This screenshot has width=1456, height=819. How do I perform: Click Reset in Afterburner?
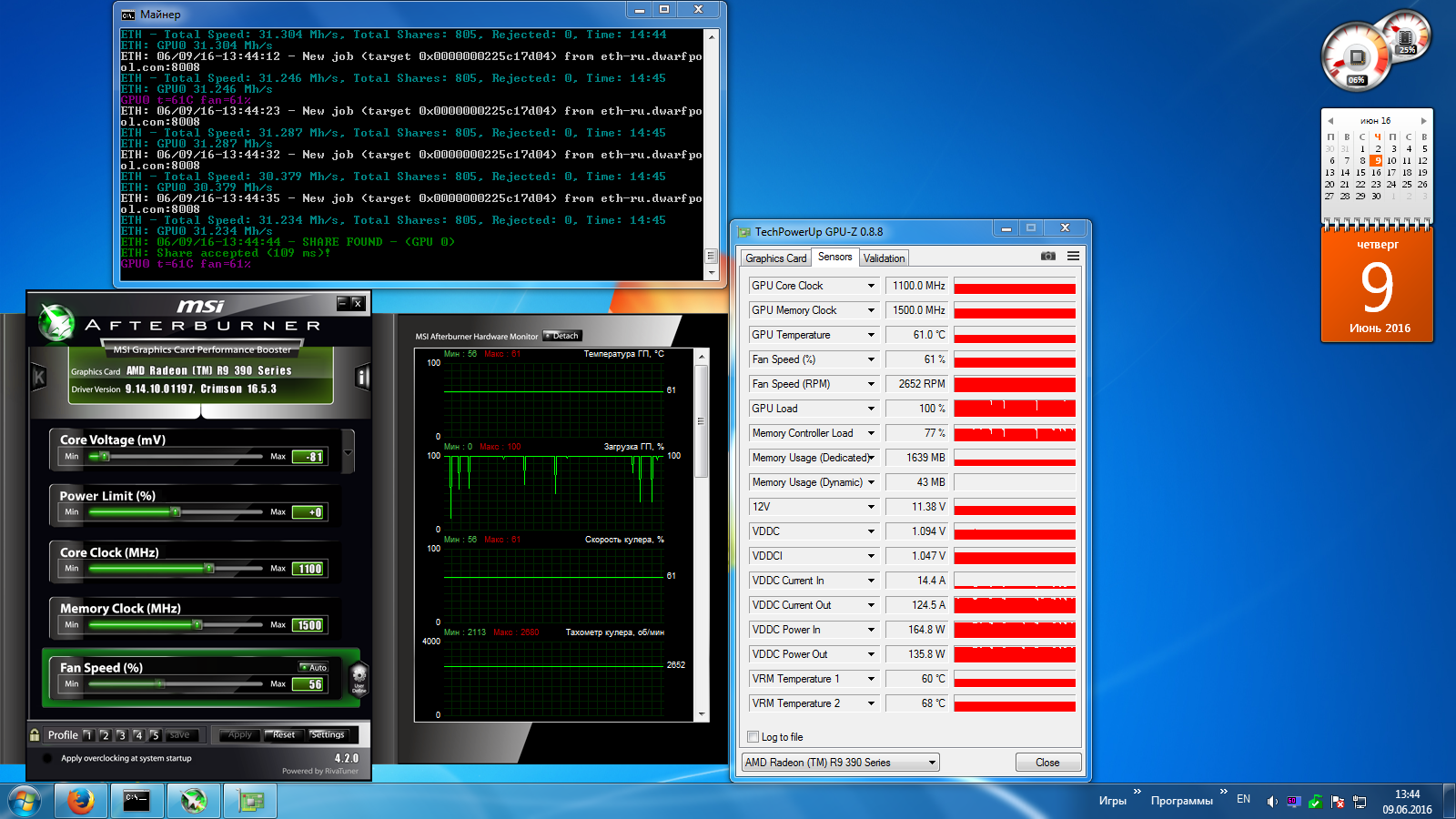[x=284, y=734]
